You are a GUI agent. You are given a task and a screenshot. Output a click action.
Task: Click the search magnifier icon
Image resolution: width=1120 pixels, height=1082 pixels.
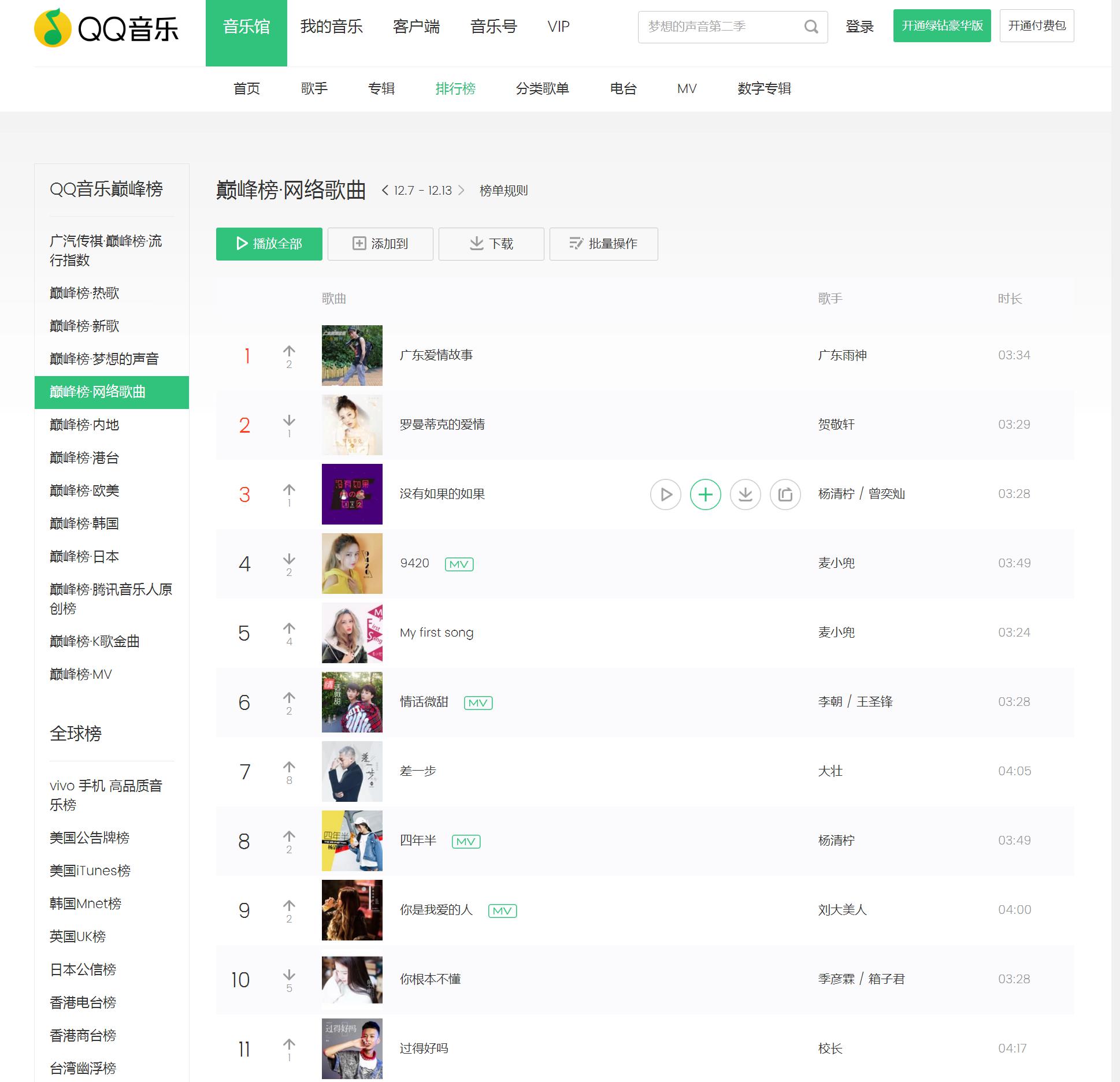pos(811,27)
